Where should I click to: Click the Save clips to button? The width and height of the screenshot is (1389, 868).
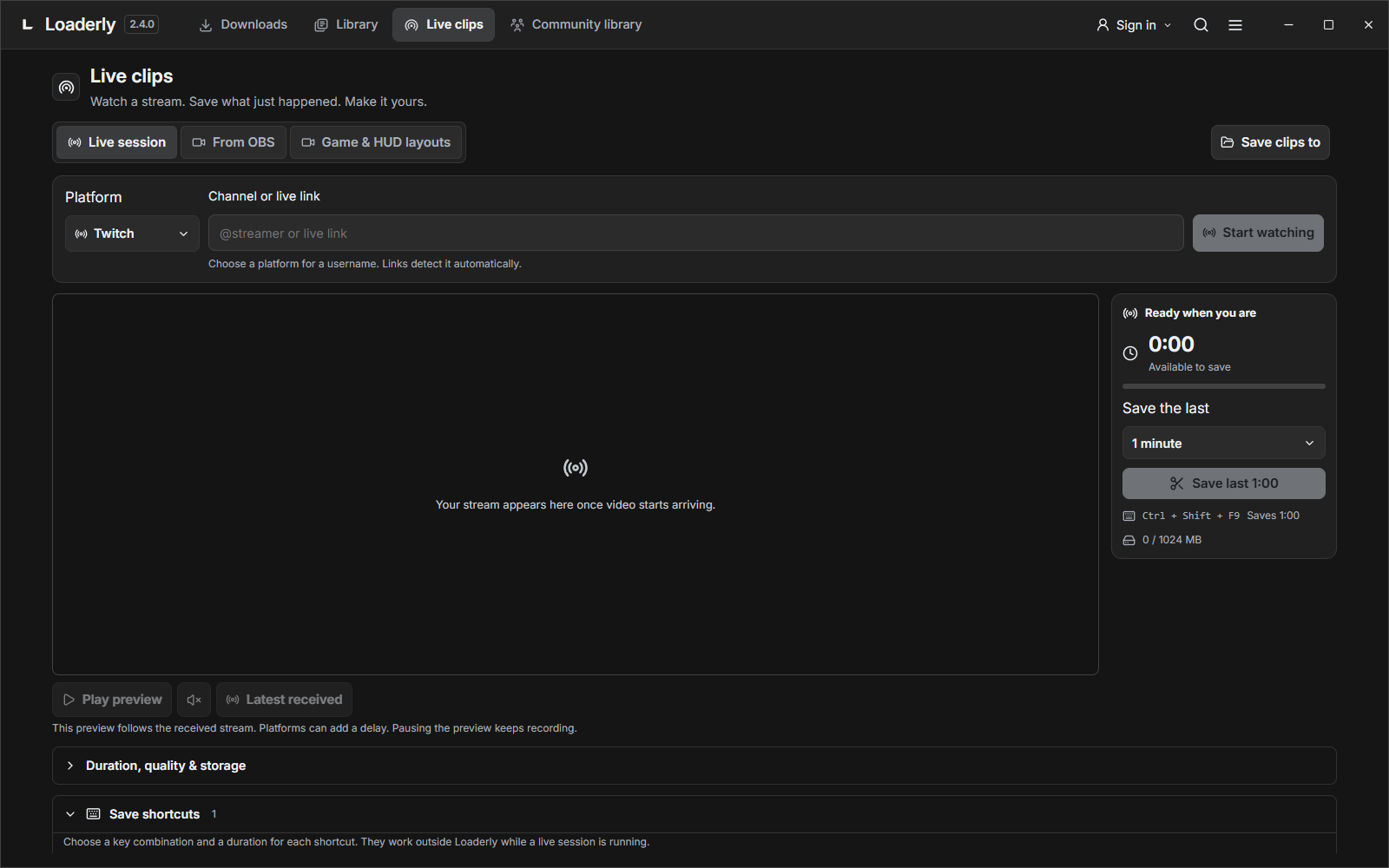1270,142
